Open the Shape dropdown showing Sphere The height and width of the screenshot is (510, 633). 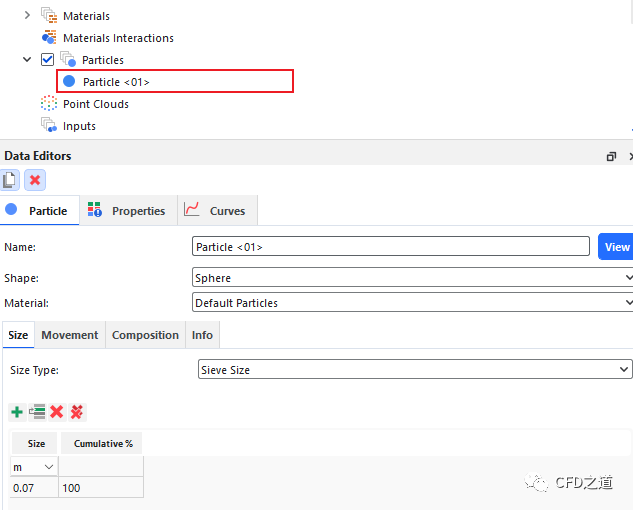[412, 278]
